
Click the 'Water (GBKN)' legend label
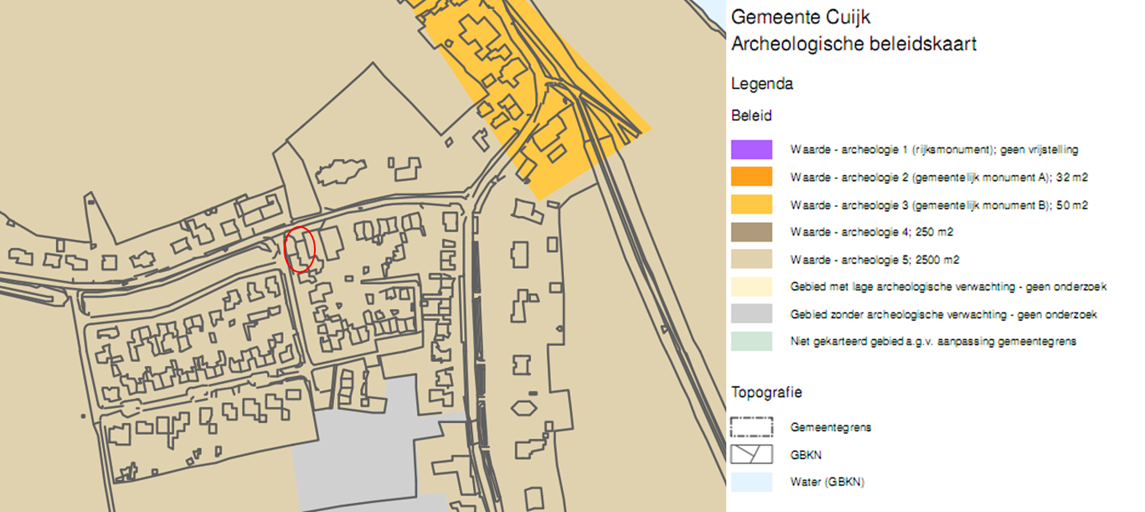pyautogui.click(x=827, y=483)
